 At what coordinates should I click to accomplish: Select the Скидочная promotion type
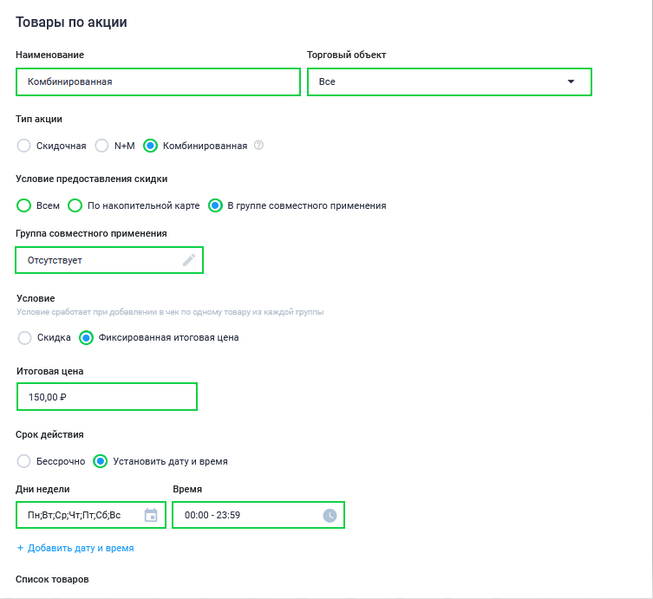pyautogui.click(x=24, y=146)
